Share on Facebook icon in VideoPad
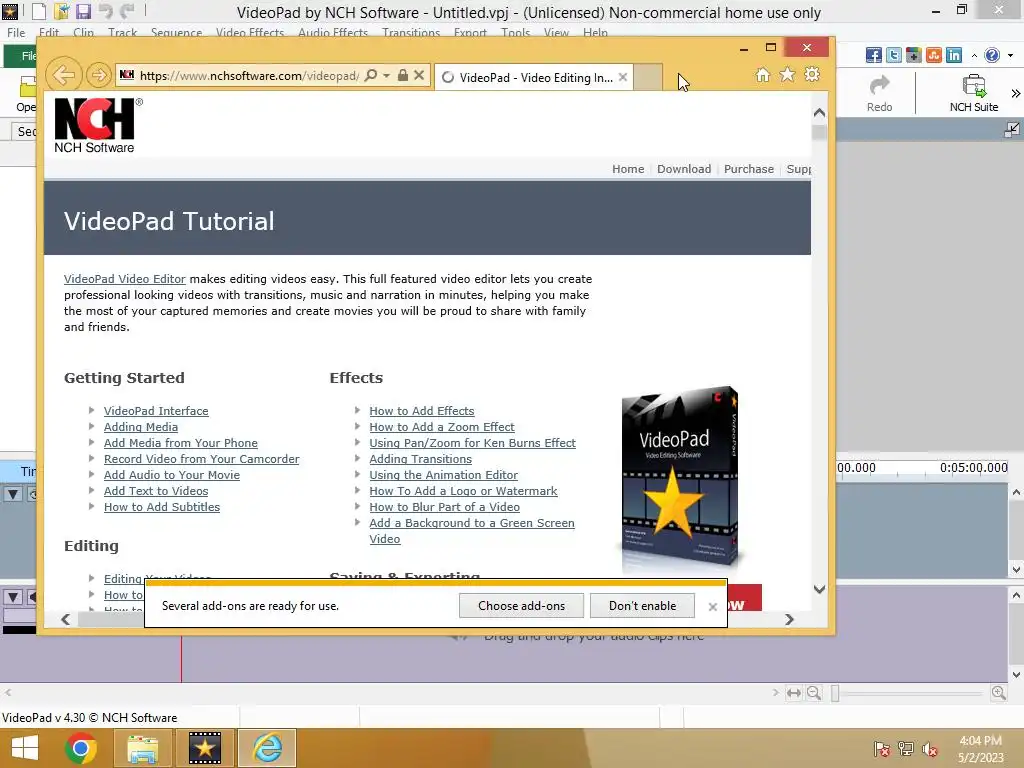 pos(874,55)
